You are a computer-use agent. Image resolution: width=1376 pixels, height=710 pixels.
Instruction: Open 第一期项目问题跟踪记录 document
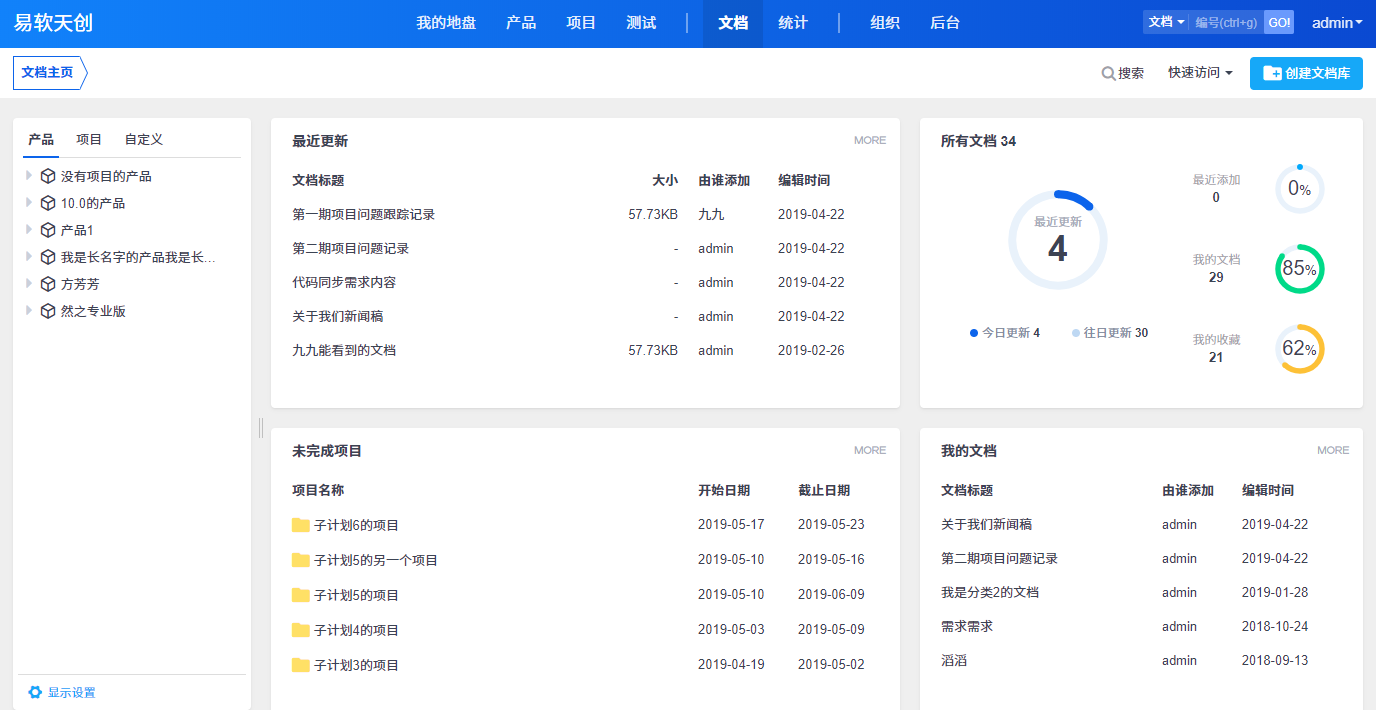point(363,214)
